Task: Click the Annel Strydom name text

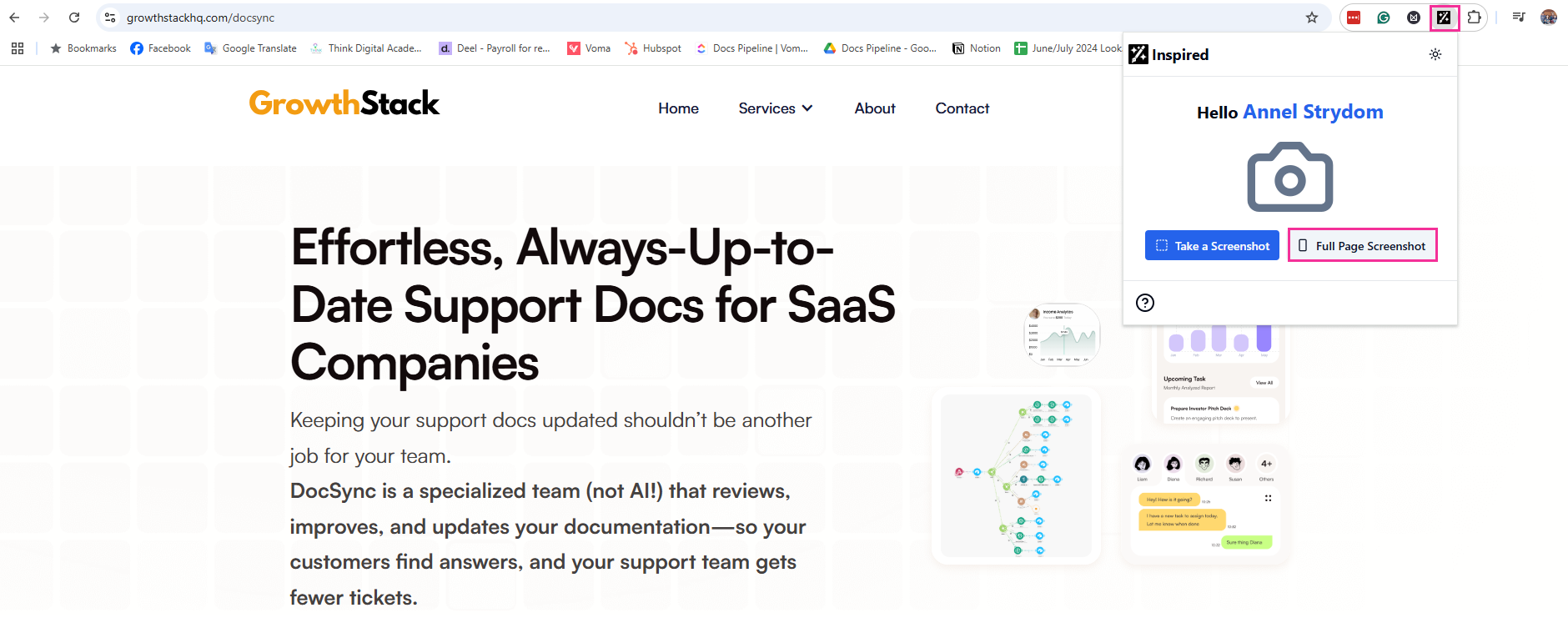Action: (1313, 112)
